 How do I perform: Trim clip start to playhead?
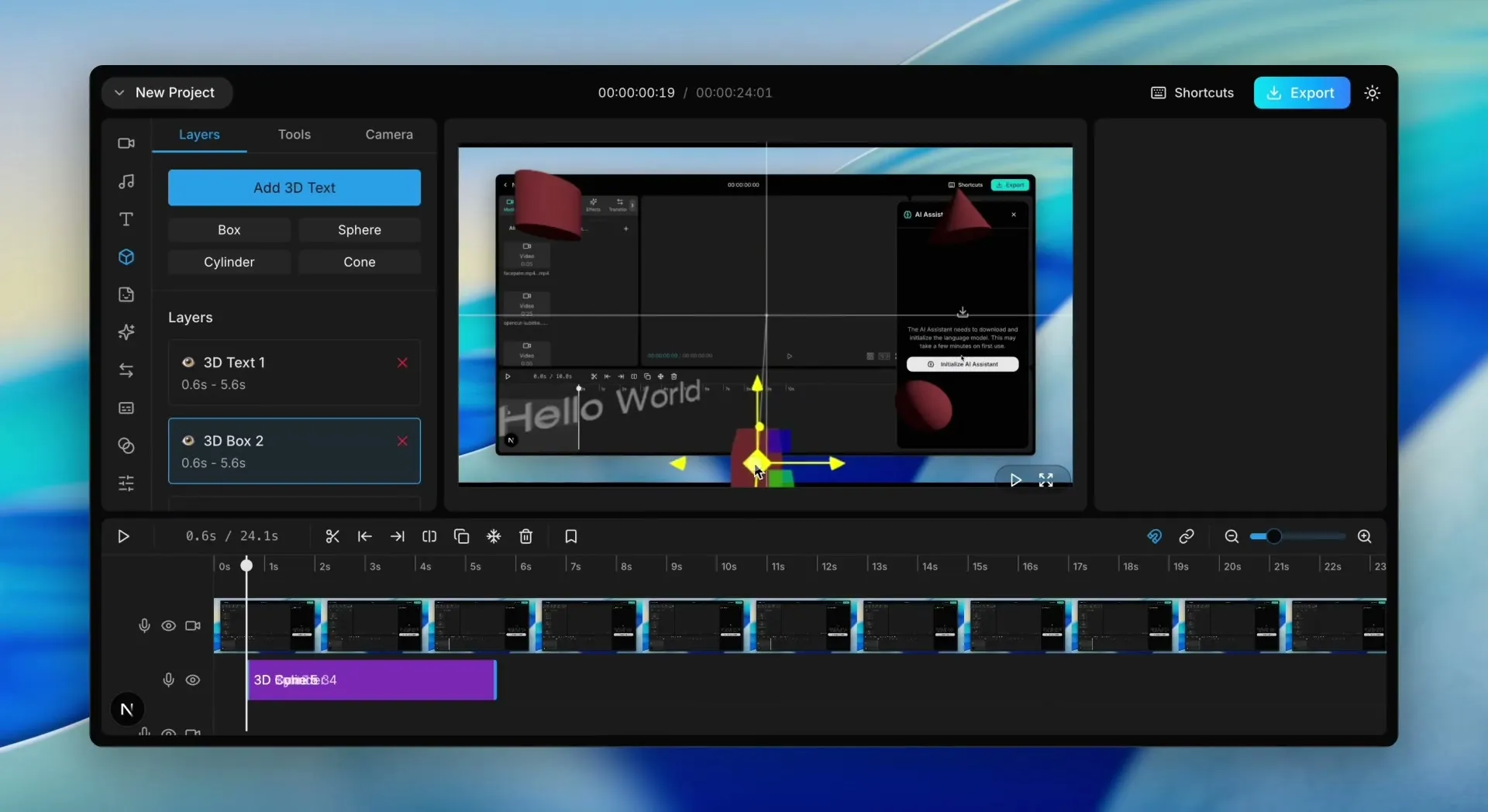365,536
